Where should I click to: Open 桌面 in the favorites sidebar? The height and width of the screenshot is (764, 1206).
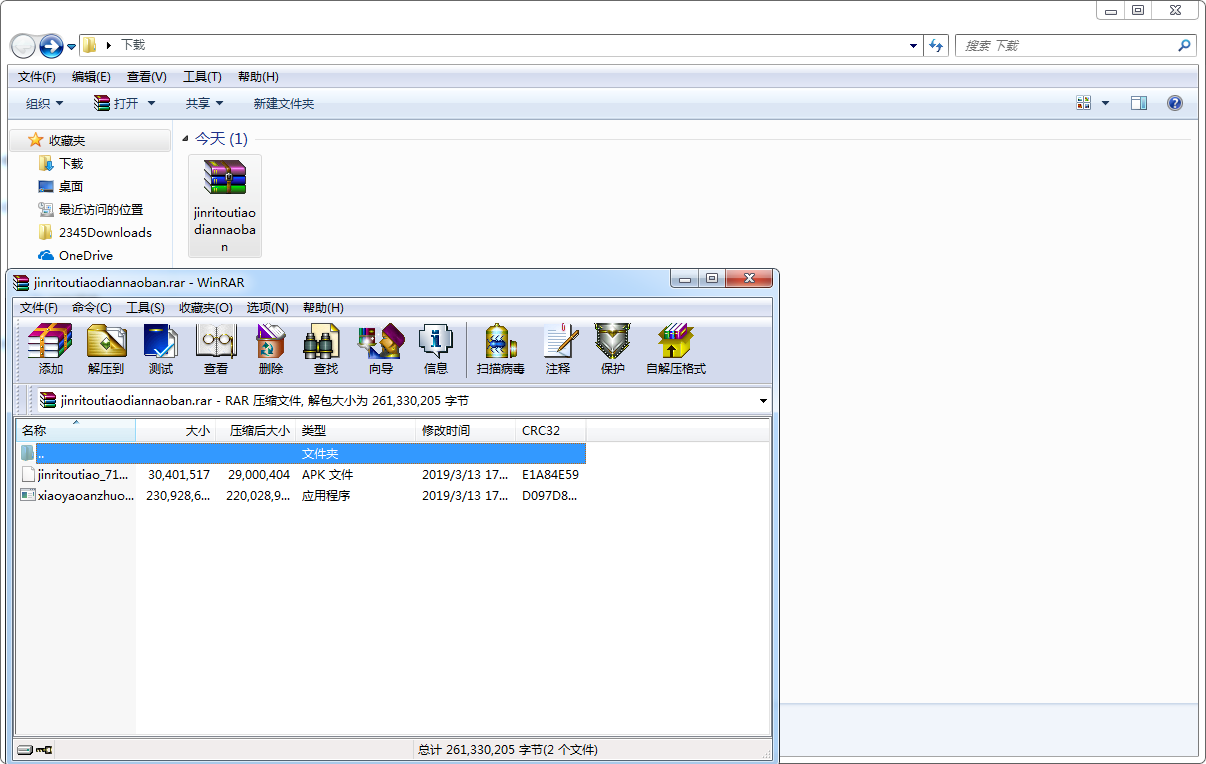[61, 187]
